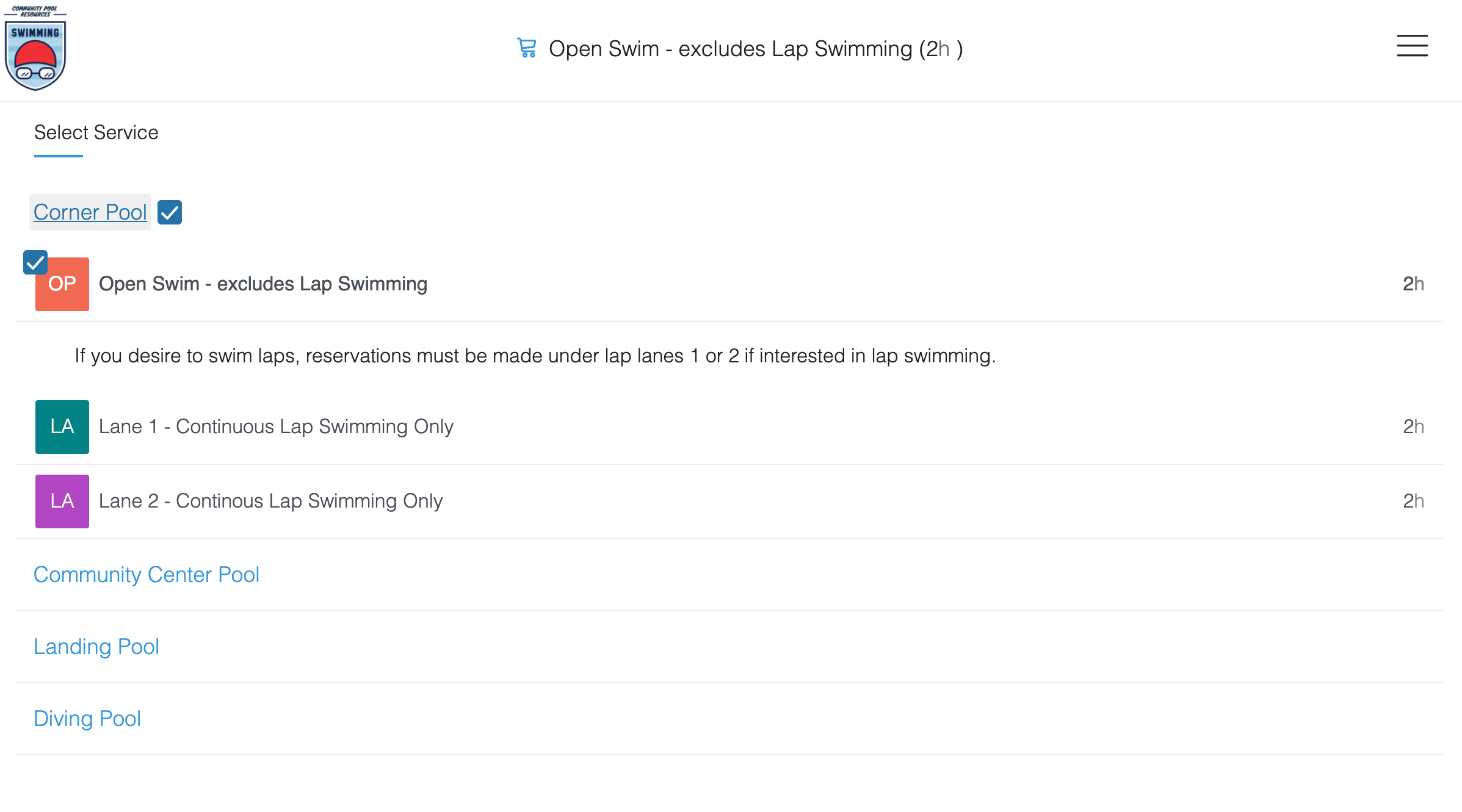Image resolution: width=1462 pixels, height=812 pixels.
Task: Uncheck the Corner Pool checkbox
Action: [x=170, y=212]
